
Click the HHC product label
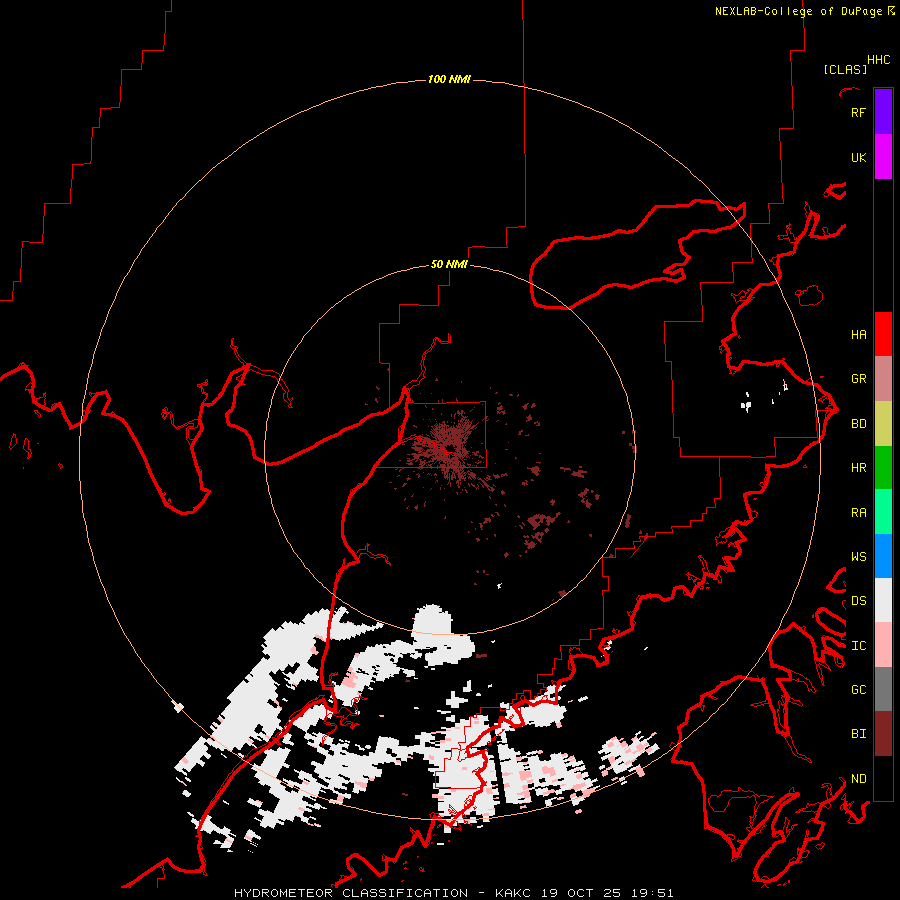pyautogui.click(x=879, y=60)
